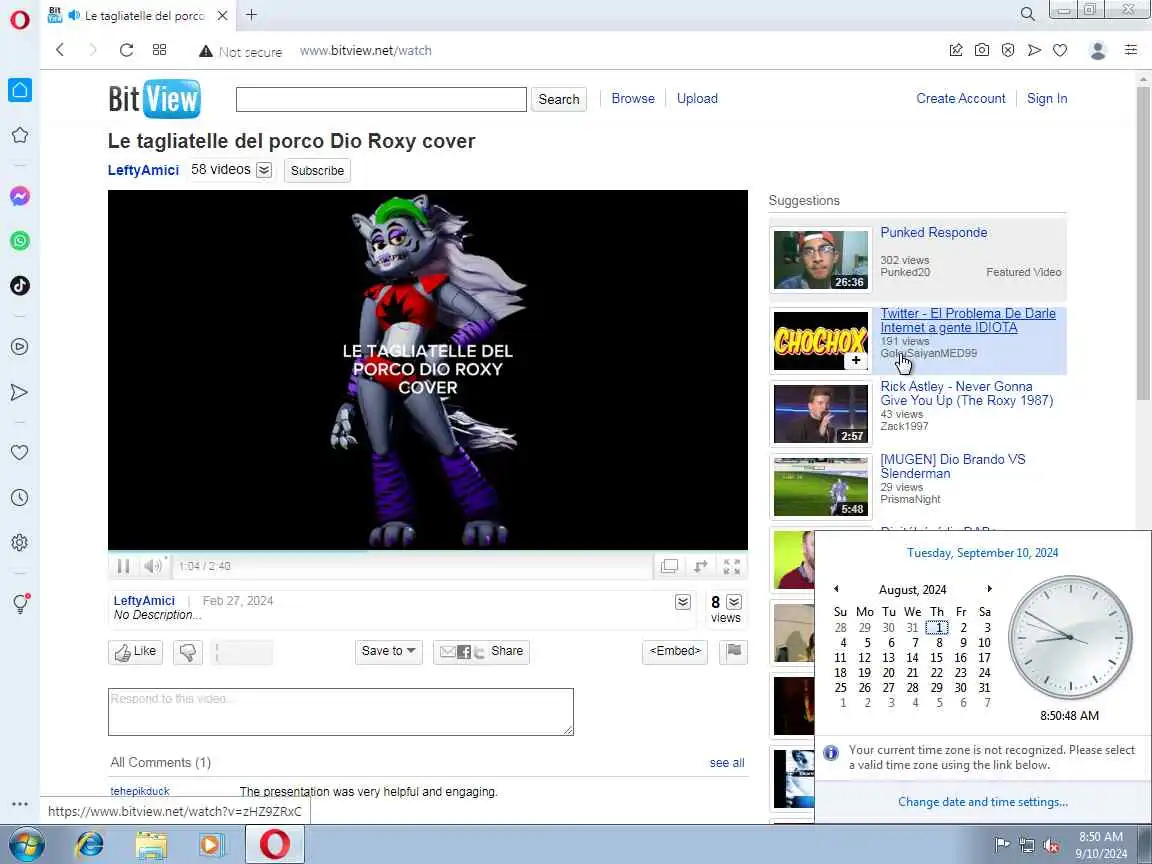Reload the page

[x=126, y=50]
